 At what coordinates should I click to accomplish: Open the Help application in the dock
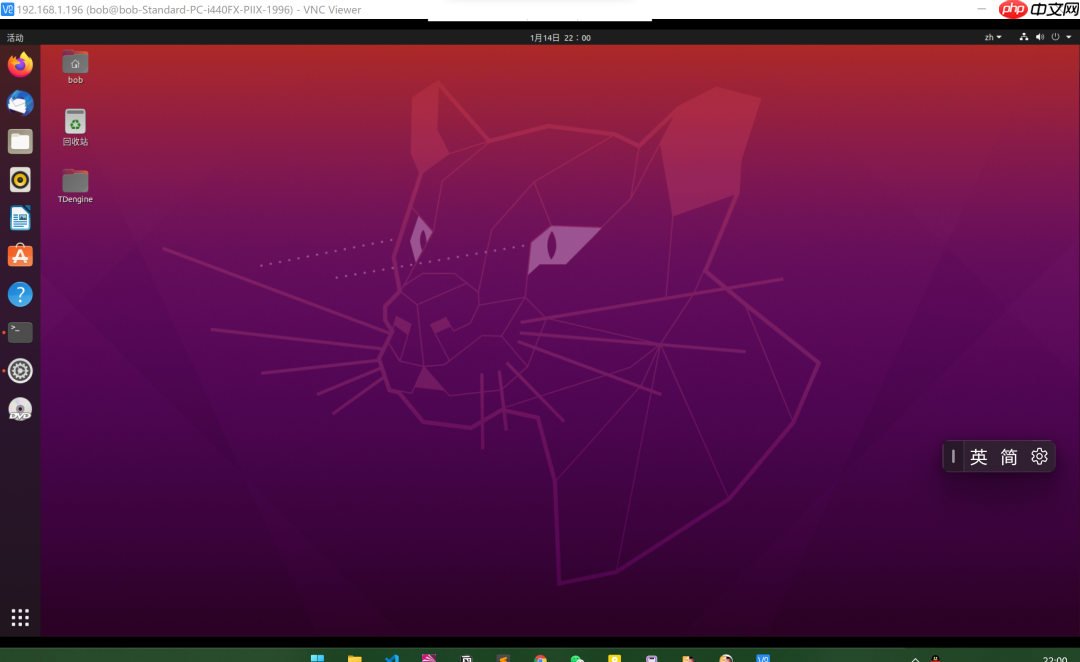click(20, 293)
